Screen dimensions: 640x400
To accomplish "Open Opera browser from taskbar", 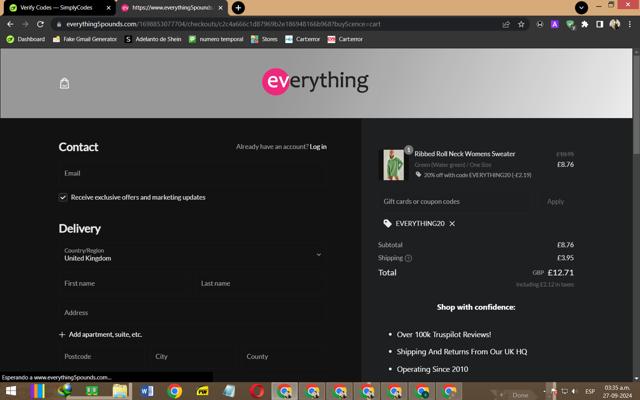I will (257, 391).
